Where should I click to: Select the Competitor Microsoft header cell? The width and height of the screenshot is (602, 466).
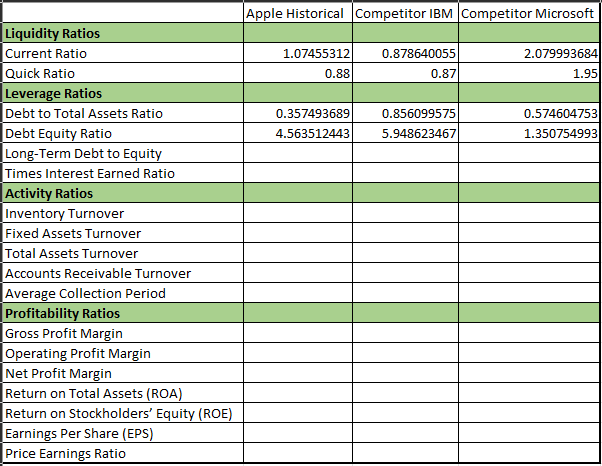click(x=527, y=14)
